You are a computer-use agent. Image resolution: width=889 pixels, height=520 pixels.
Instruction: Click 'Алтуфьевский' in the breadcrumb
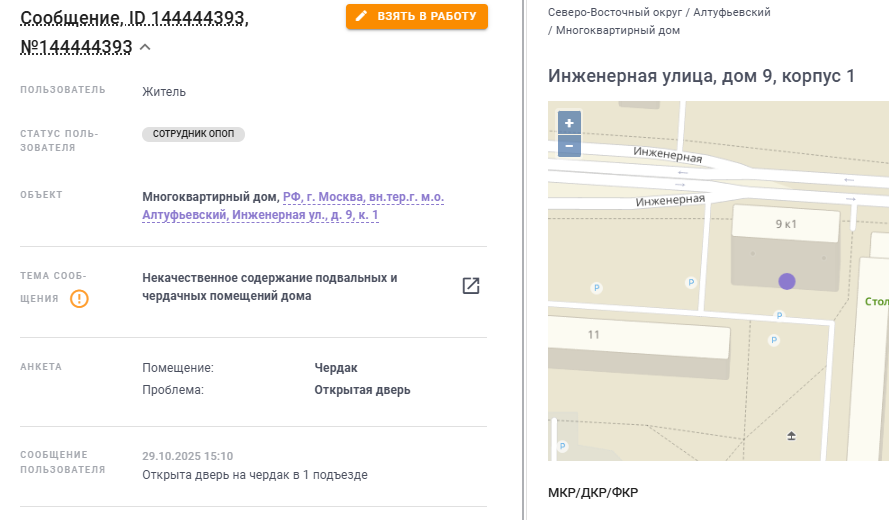(732, 12)
